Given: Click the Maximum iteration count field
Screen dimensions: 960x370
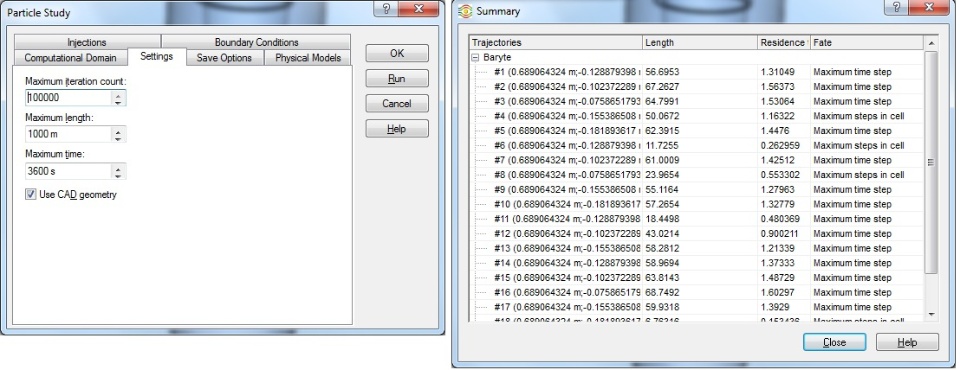Looking at the screenshot, I should pyautogui.click(x=69, y=97).
